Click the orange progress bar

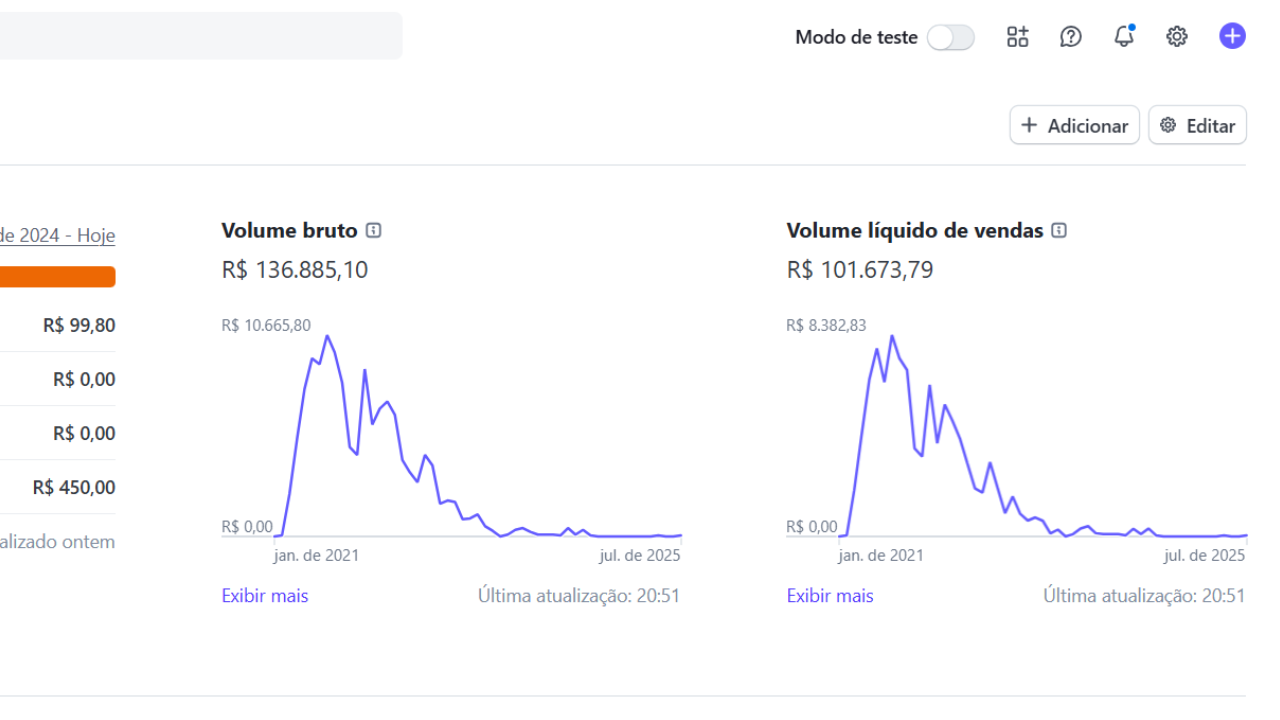(x=57, y=277)
